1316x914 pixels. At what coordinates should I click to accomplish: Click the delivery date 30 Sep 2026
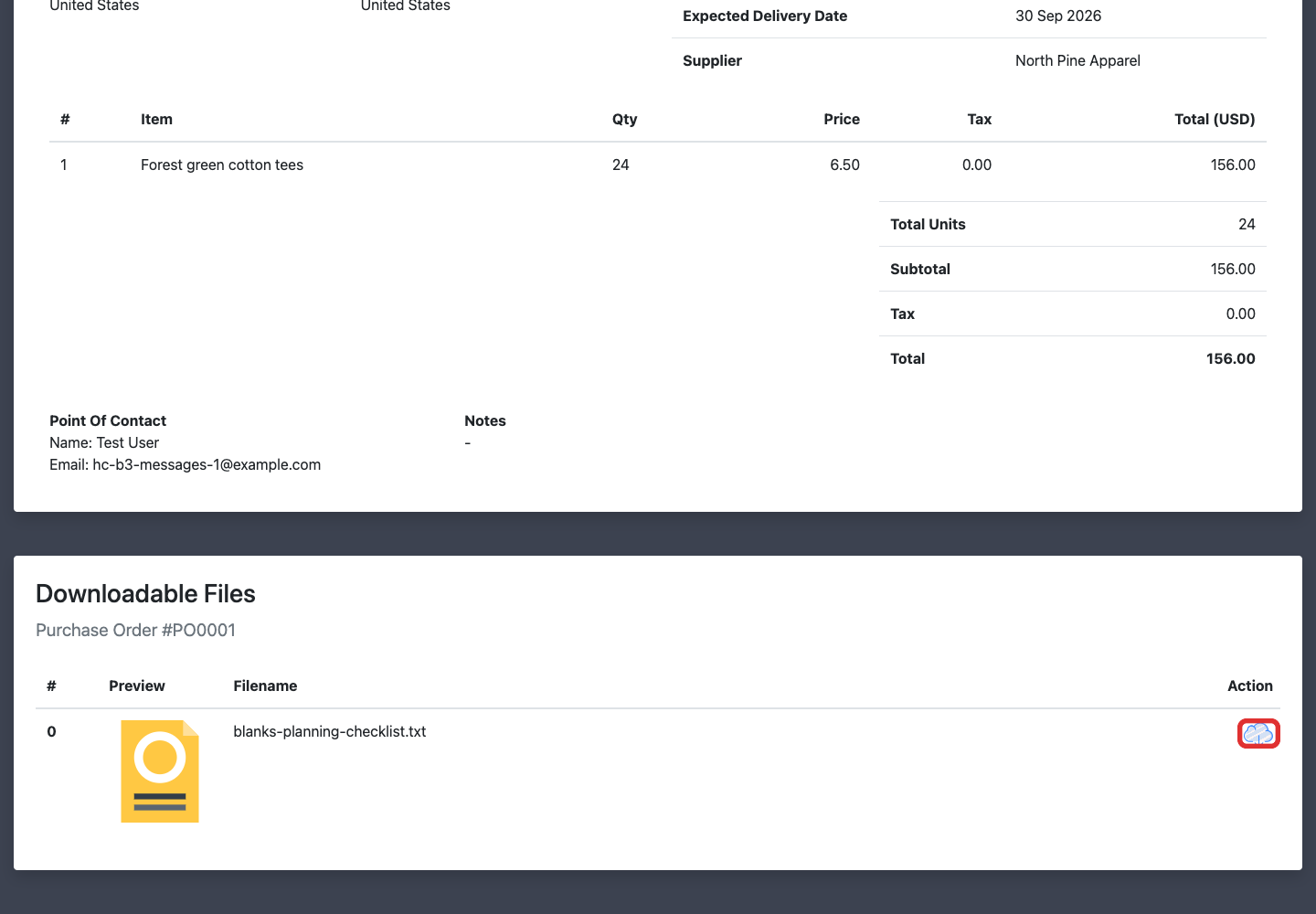1058,16
